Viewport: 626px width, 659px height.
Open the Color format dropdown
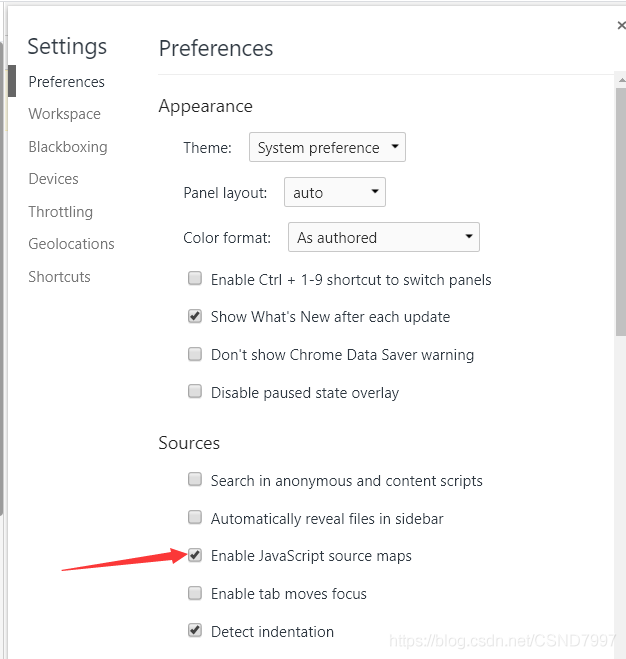[384, 237]
